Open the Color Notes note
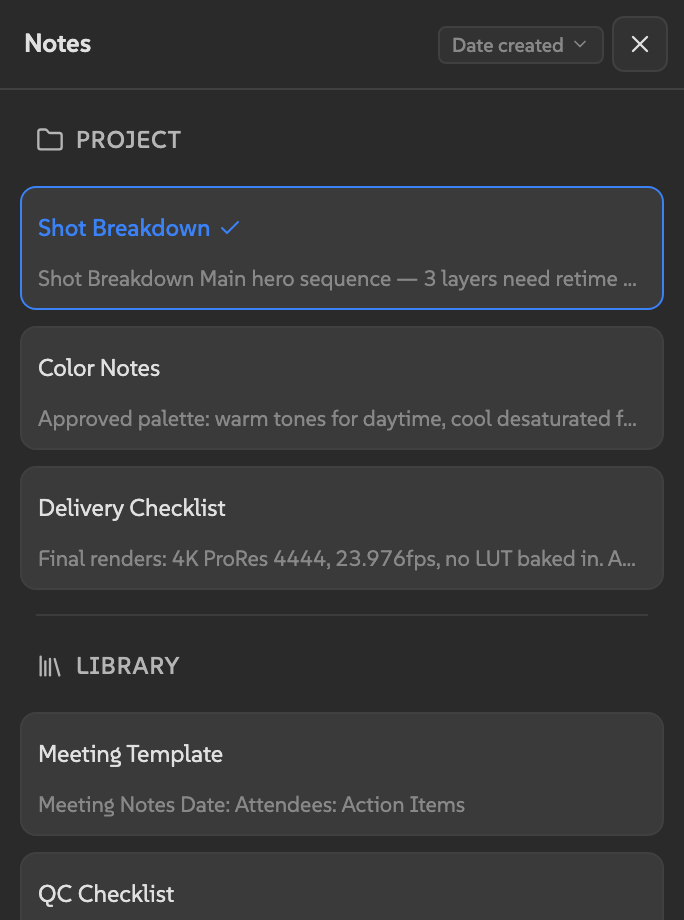 coord(341,388)
